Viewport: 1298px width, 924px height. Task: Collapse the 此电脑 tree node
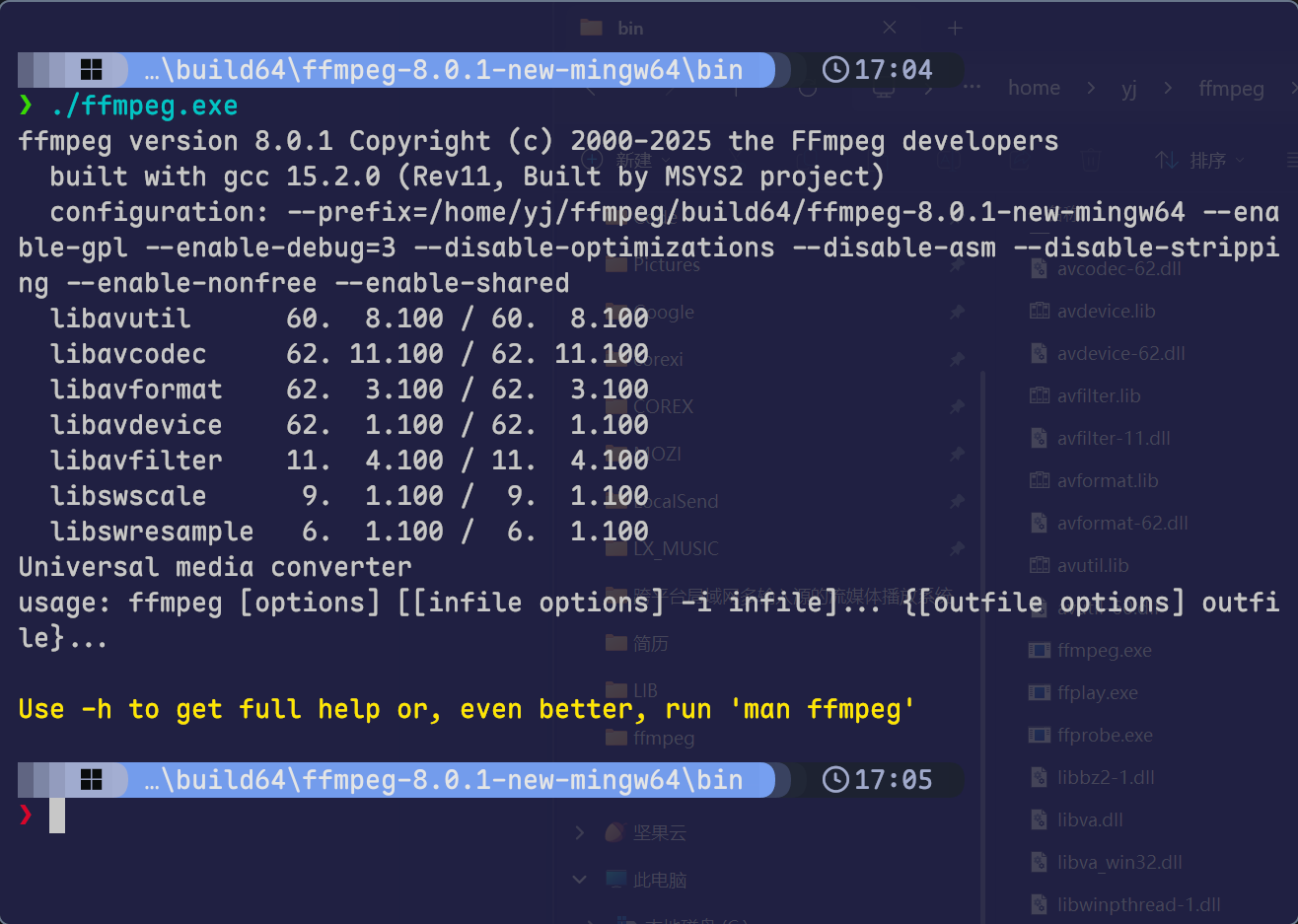580,879
